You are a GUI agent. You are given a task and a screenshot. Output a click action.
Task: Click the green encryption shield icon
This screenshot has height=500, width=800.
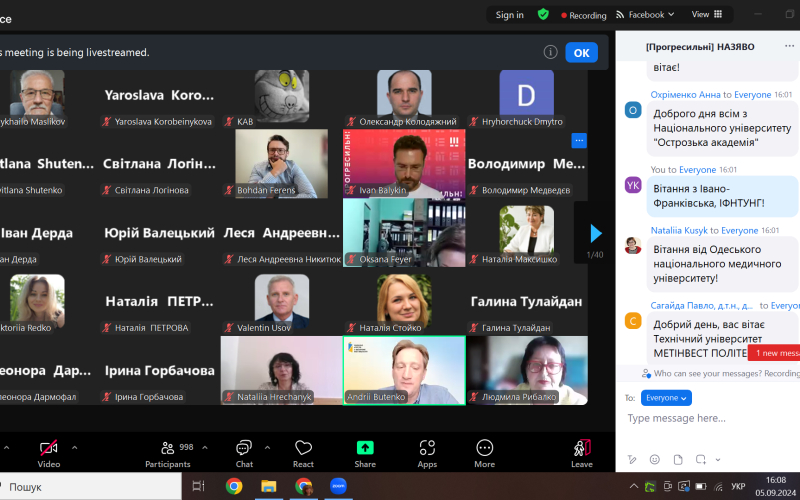pos(543,14)
